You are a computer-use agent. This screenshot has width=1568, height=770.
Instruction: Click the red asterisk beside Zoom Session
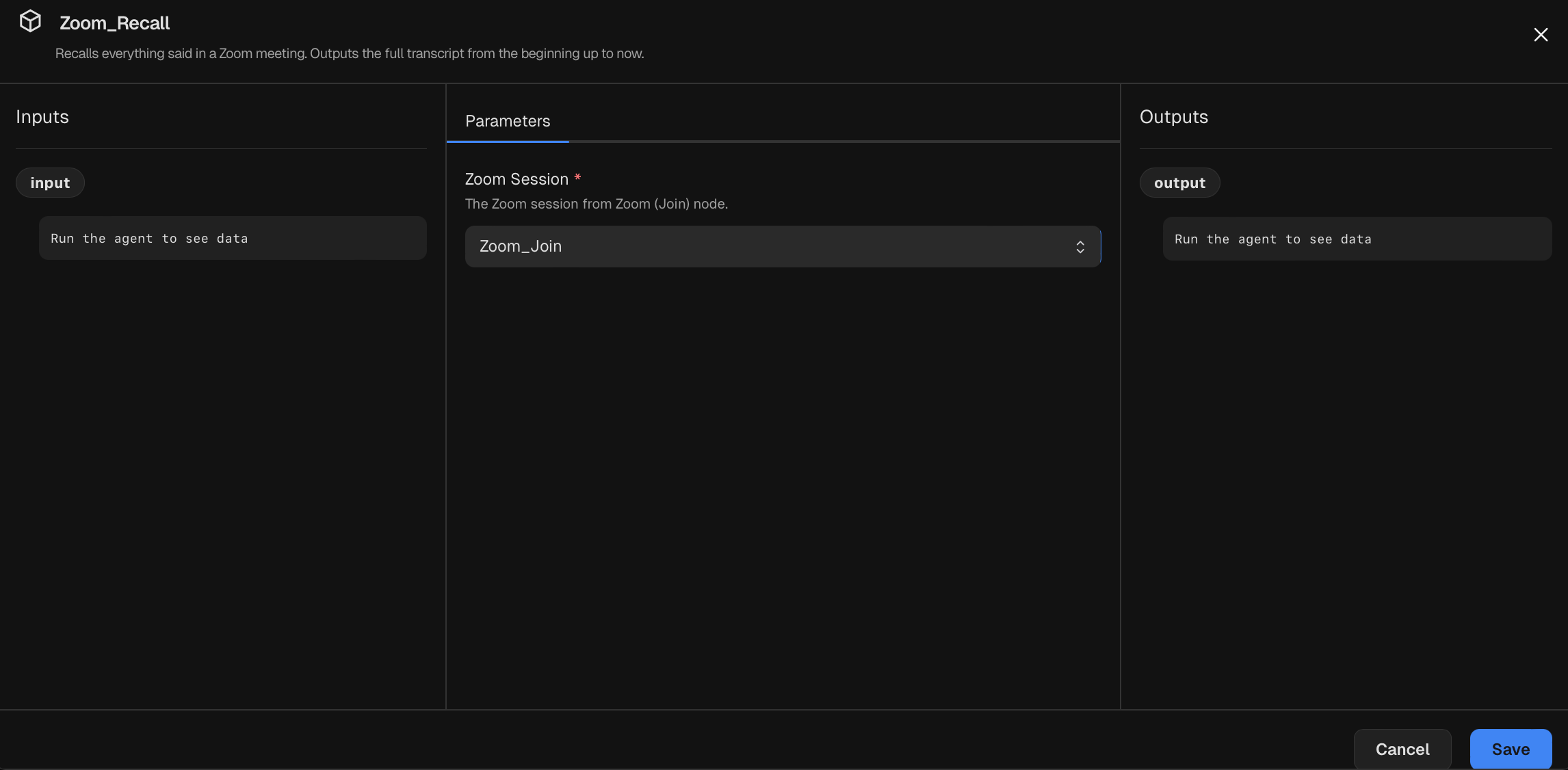click(578, 178)
